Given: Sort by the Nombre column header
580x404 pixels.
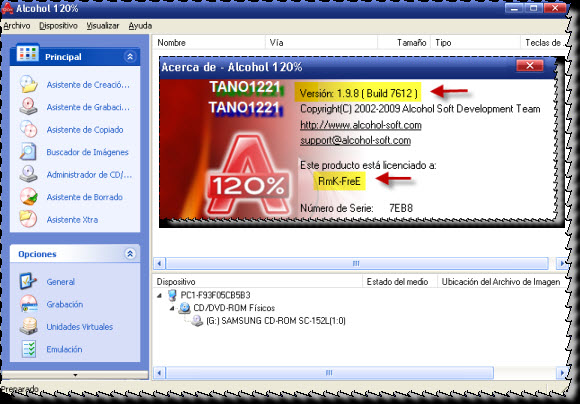Looking at the screenshot, I should 209,43.
